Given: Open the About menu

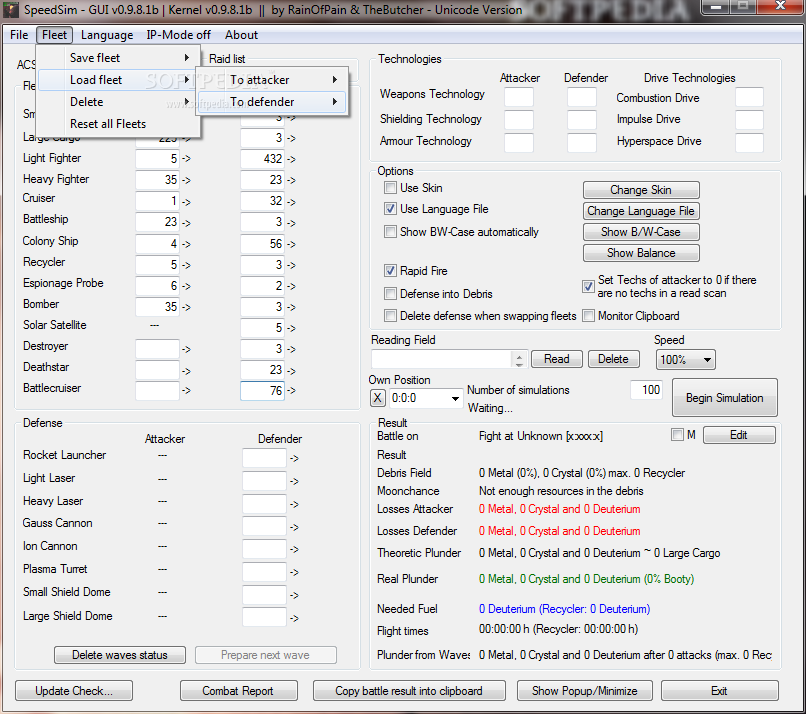Looking at the screenshot, I should [x=241, y=35].
